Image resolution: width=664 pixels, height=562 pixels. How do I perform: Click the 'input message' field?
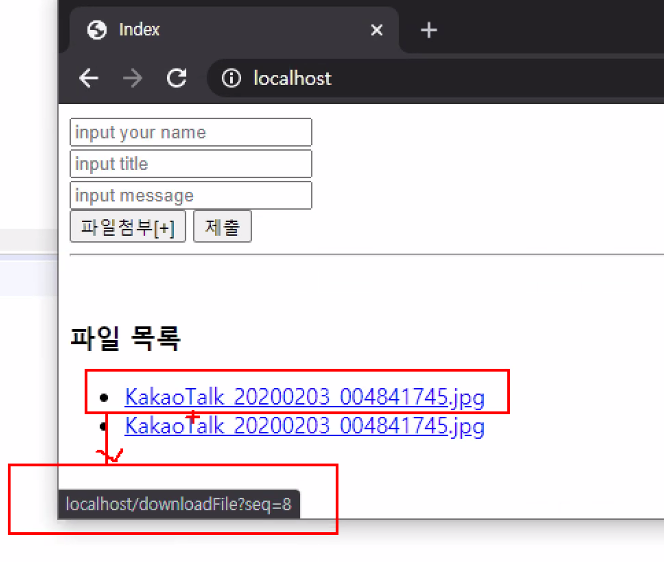click(x=191, y=195)
